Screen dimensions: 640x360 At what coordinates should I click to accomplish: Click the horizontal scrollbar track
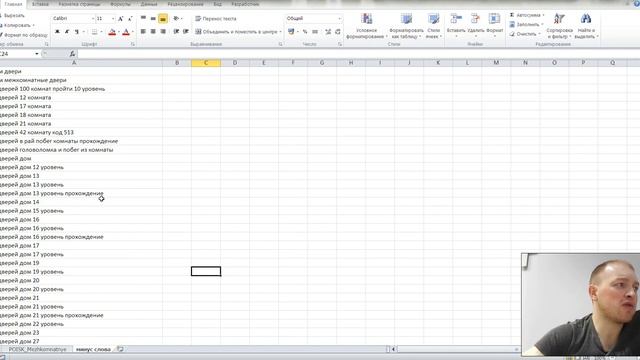(x=455, y=349)
